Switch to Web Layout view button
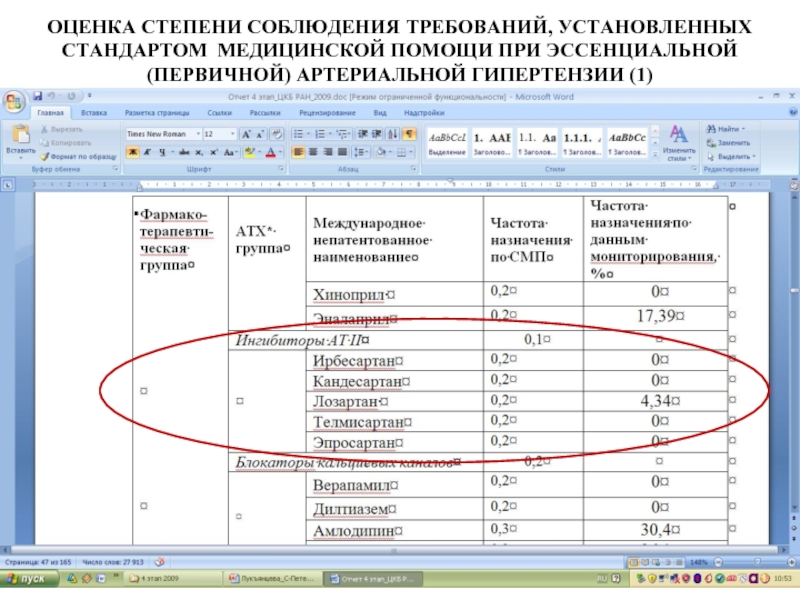This screenshot has height=600, width=800. pos(656,562)
